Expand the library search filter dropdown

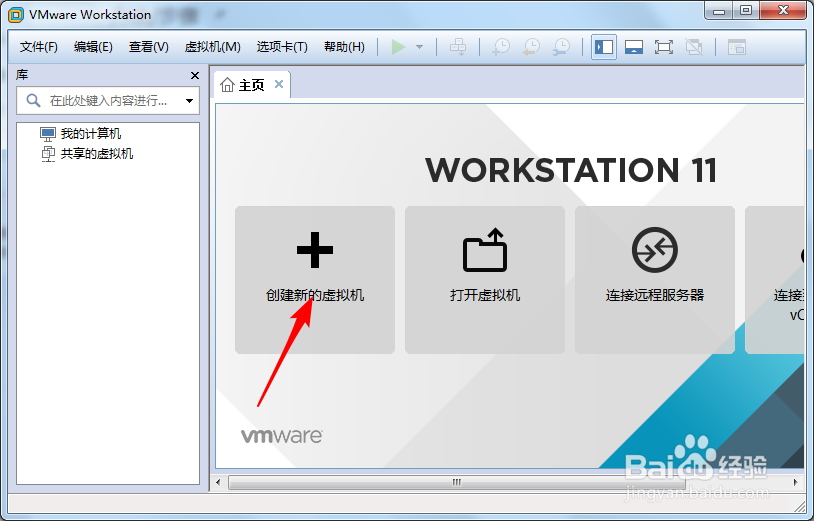189,101
